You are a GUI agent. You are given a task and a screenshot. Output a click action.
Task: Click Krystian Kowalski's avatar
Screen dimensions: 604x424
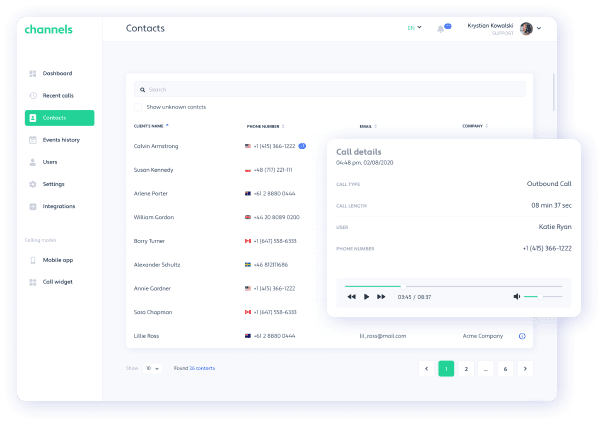coord(526,28)
